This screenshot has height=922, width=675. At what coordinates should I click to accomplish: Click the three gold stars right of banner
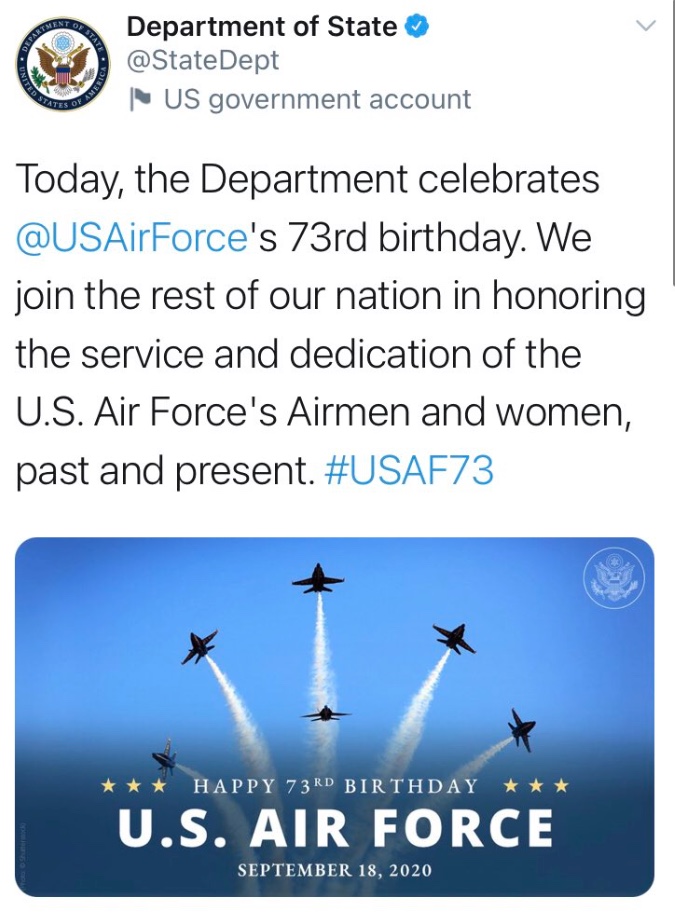tap(536, 786)
